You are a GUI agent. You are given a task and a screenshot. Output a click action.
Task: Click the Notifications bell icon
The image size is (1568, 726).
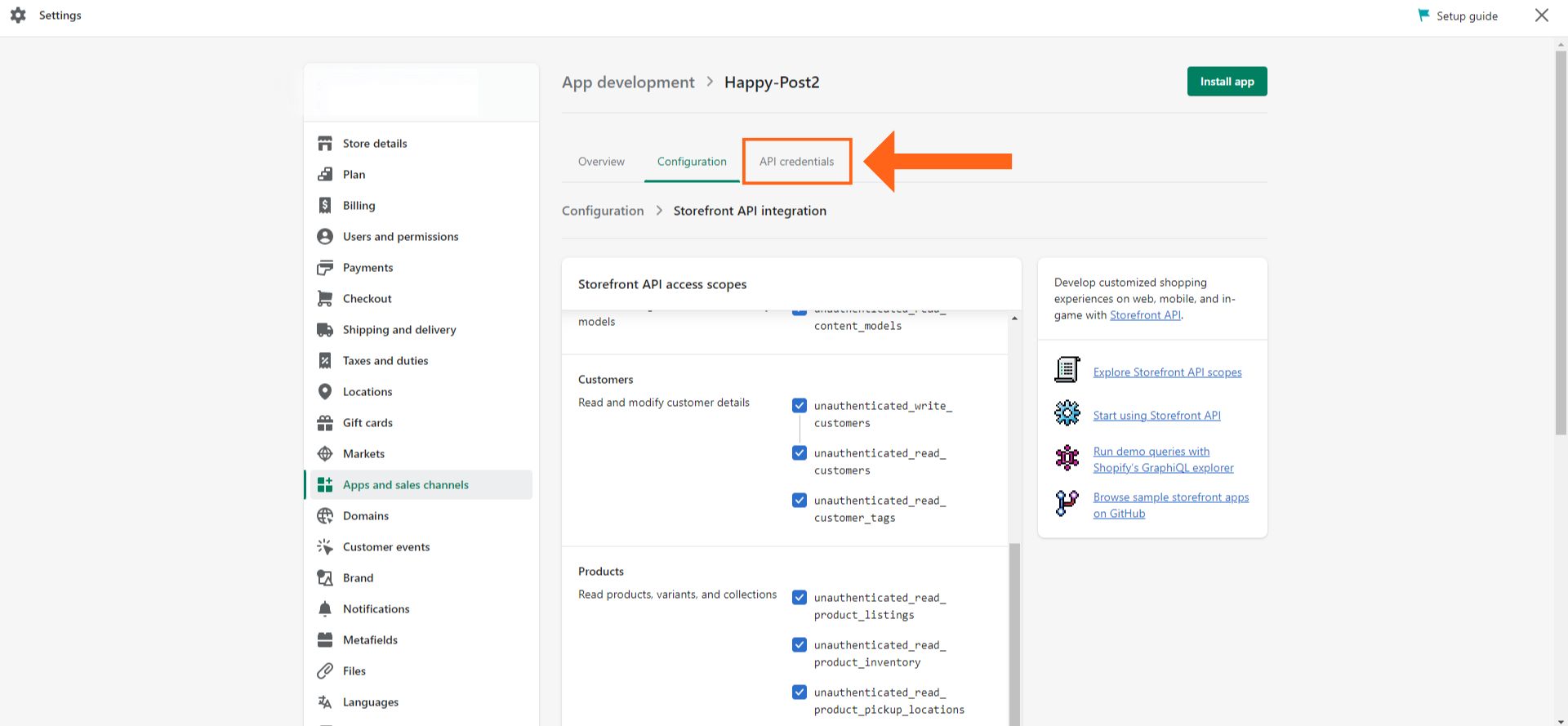pyautogui.click(x=325, y=609)
